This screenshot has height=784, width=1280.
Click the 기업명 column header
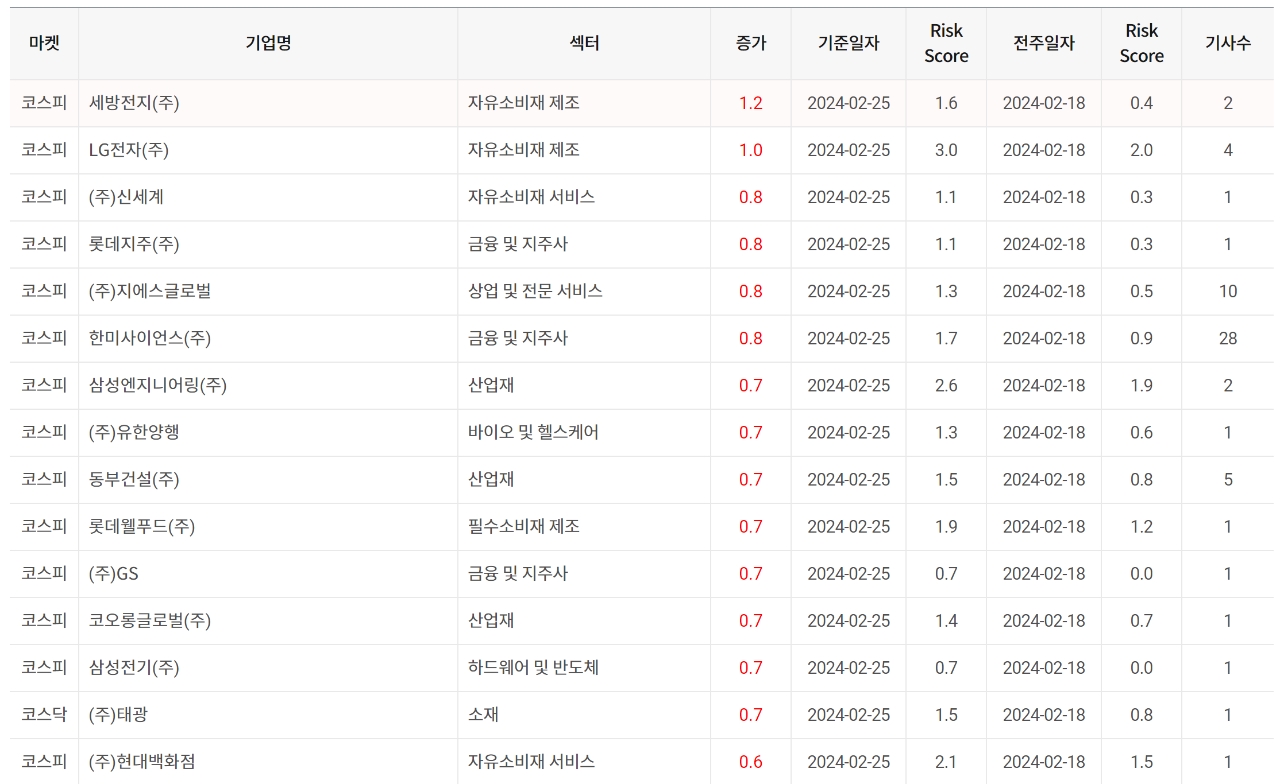[268, 43]
